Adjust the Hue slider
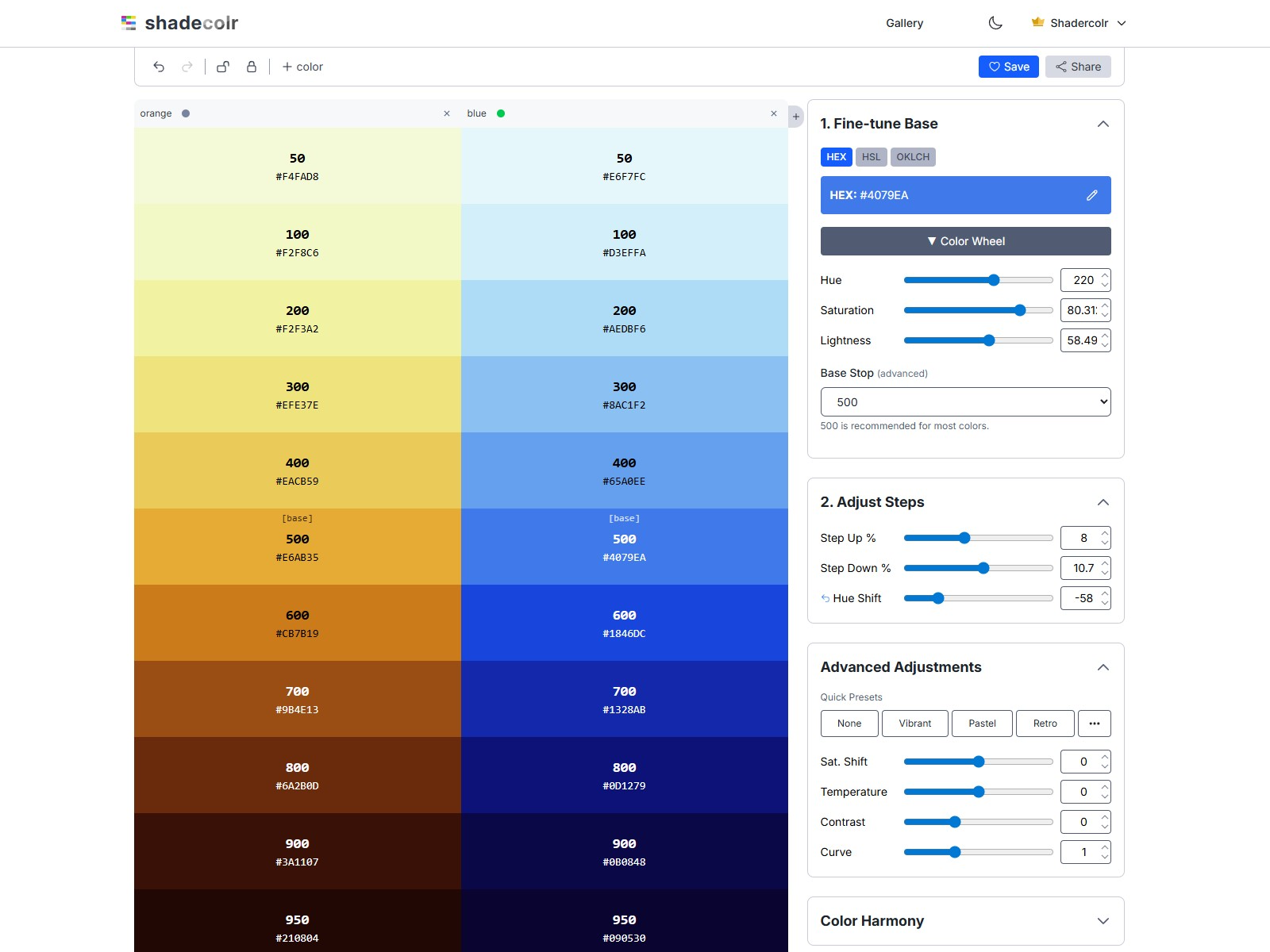 coord(978,280)
